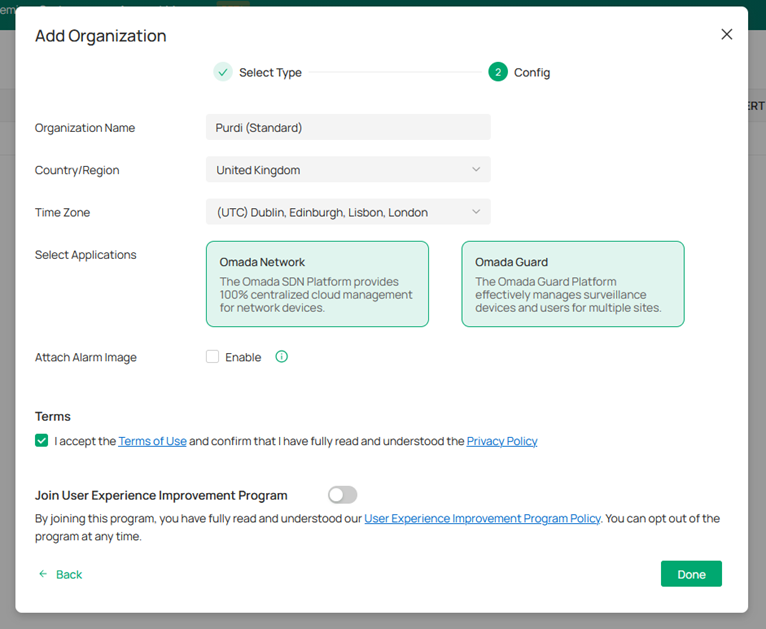The image size is (766, 629).
Task: Click the Select Type completed checkmark icon
Action: (223, 72)
